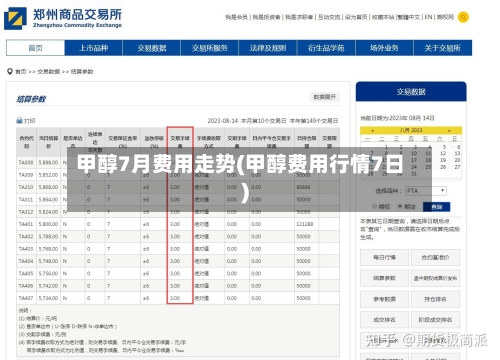Open the 交易数据 nav menu
This screenshot has height=360, width=500.
152,48
